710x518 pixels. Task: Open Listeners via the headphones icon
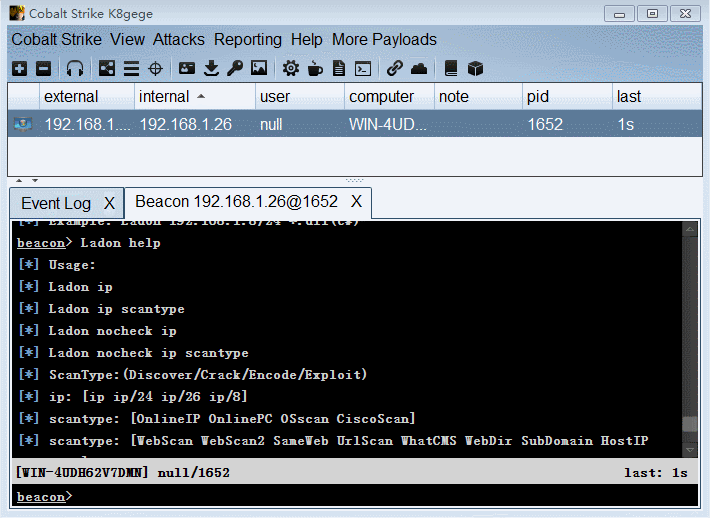(75, 69)
